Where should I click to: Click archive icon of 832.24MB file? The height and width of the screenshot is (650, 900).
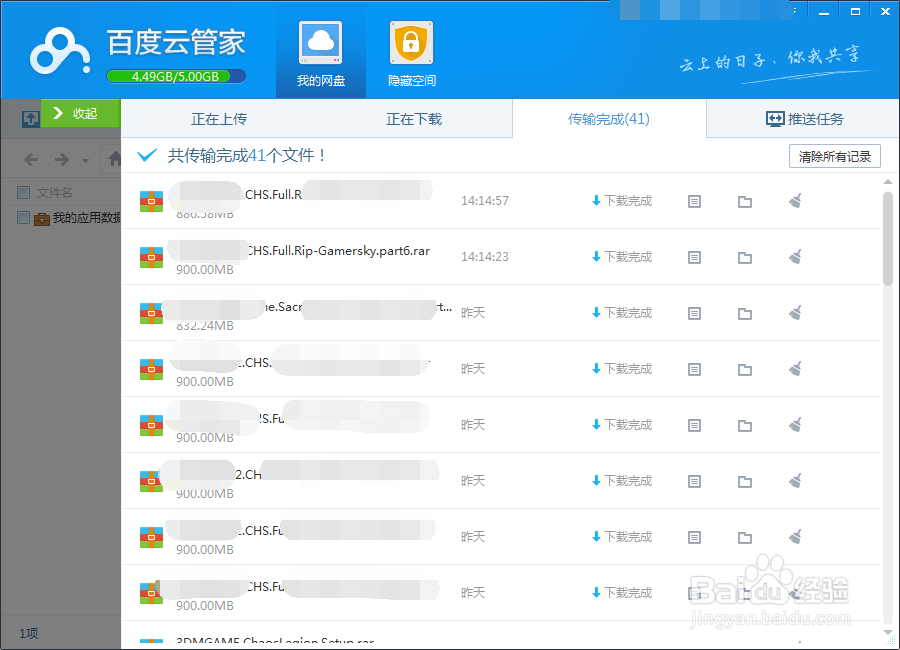152,314
